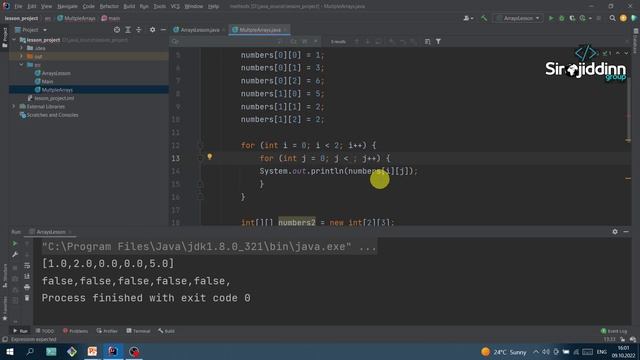Image resolution: width=640 pixels, height=360 pixels.
Task: Open the user account icon in toolbar
Action: 467,18
